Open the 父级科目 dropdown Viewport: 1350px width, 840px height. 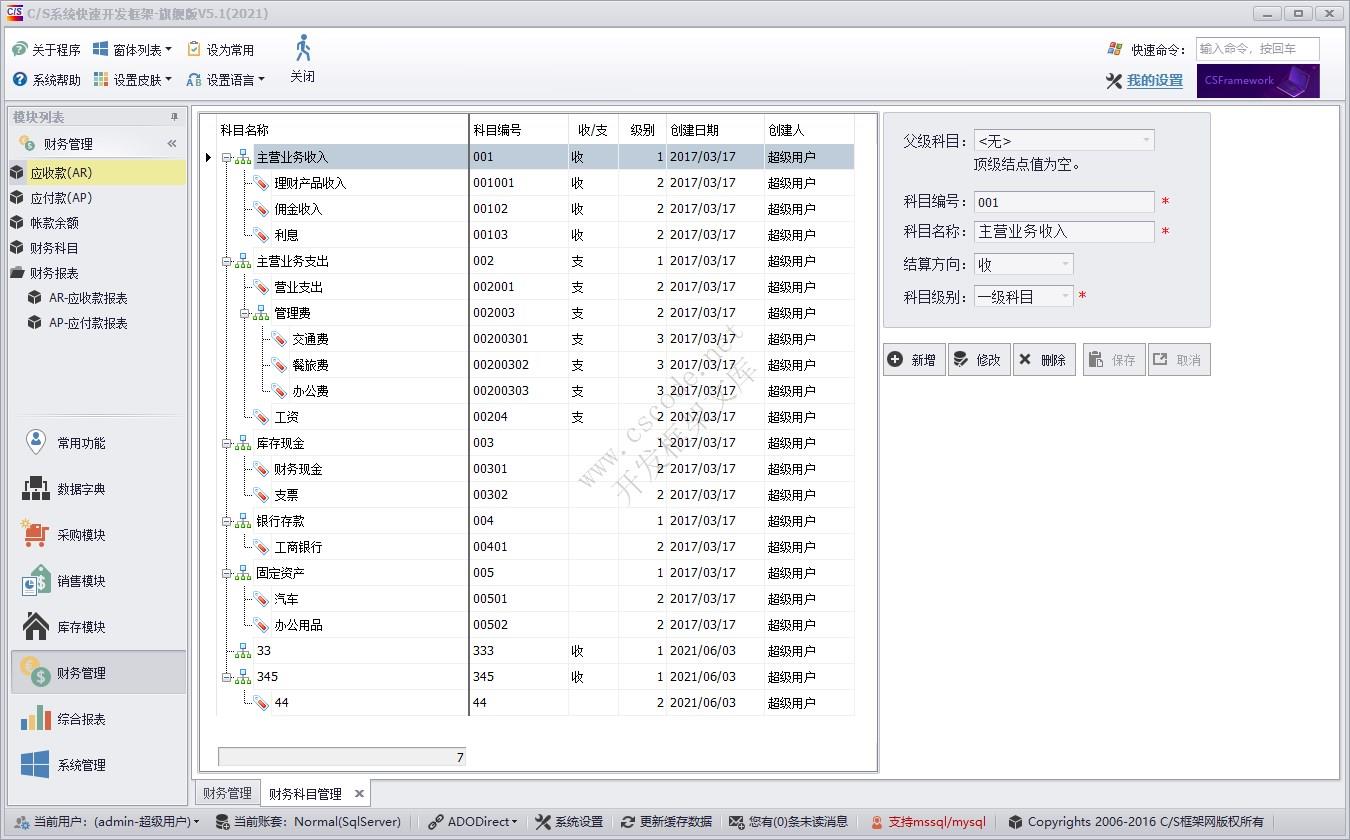[1145, 140]
